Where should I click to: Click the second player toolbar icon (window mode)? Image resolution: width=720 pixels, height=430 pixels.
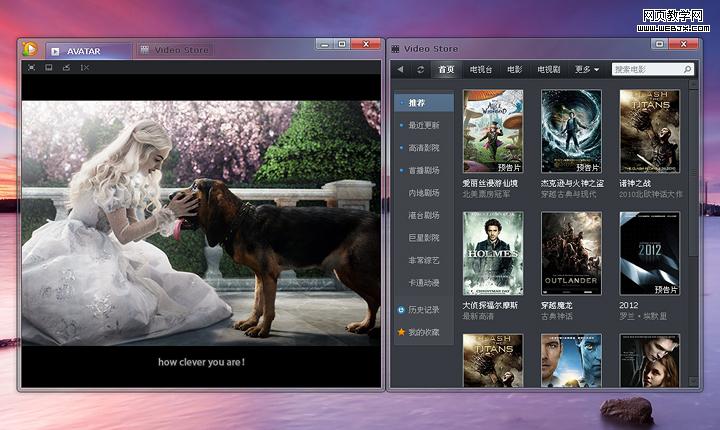(x=48, y=68)
